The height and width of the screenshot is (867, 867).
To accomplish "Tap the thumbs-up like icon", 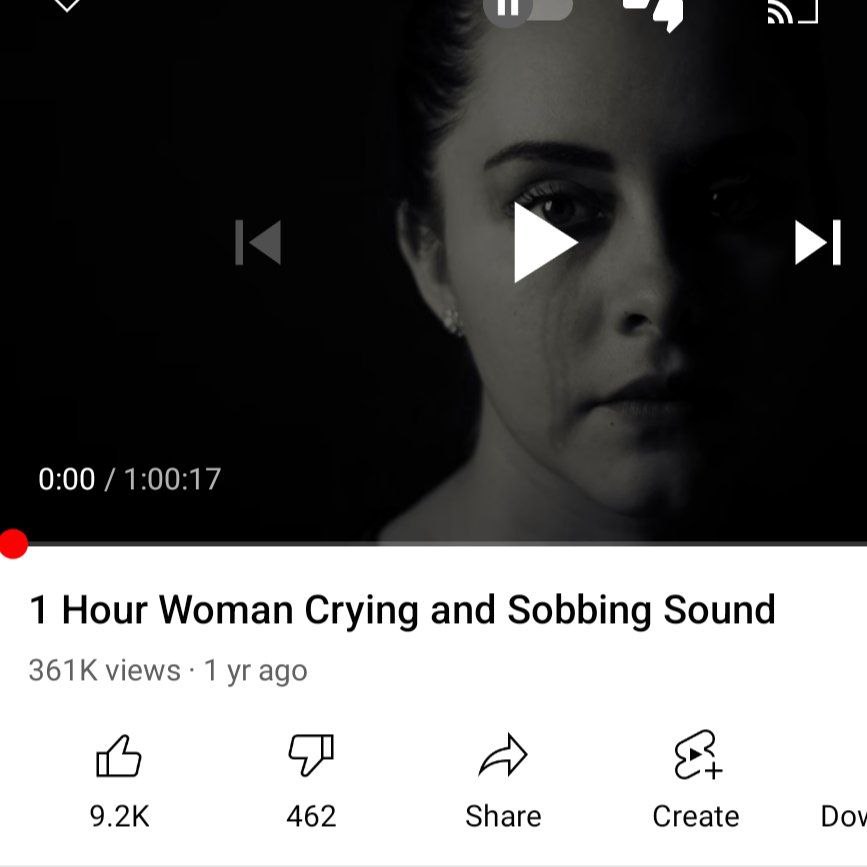I will coord(119,756).
